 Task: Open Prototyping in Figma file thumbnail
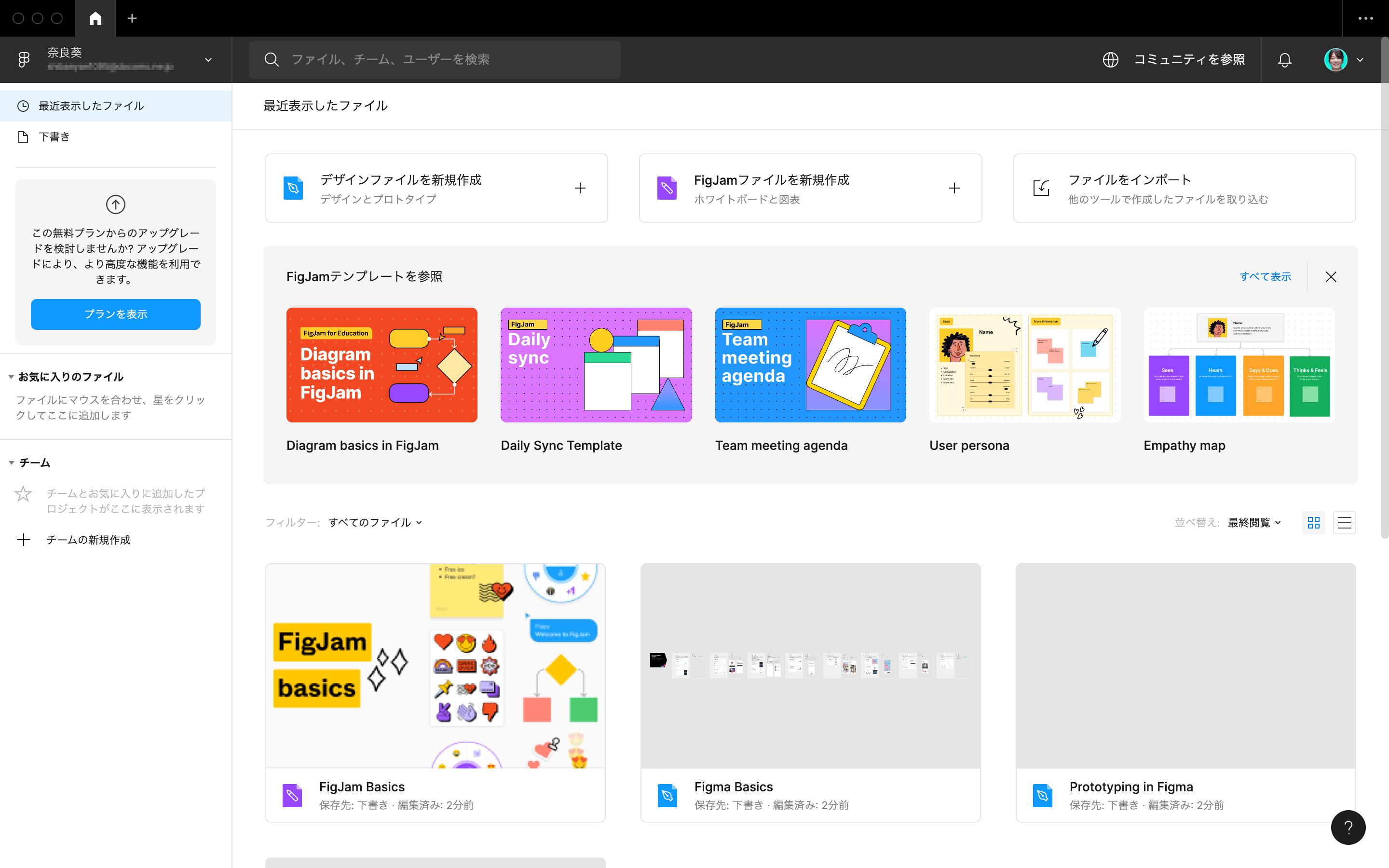point(1186,666)
